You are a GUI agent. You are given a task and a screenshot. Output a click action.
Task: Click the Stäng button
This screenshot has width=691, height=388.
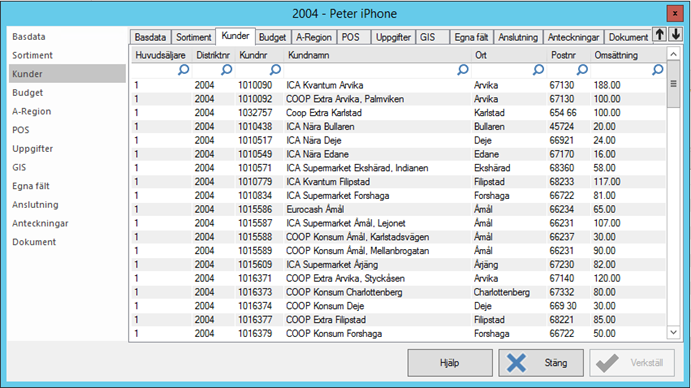point(541,363)
